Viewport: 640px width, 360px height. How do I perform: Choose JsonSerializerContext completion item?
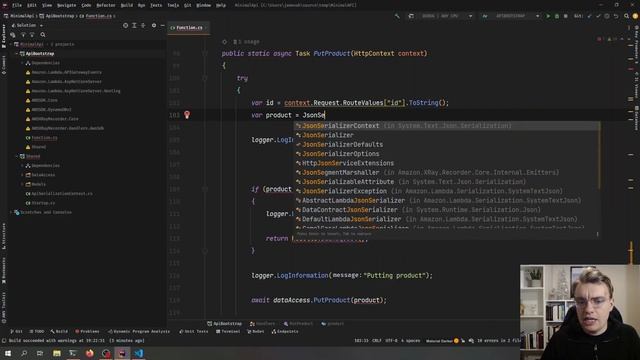[447, 126]
